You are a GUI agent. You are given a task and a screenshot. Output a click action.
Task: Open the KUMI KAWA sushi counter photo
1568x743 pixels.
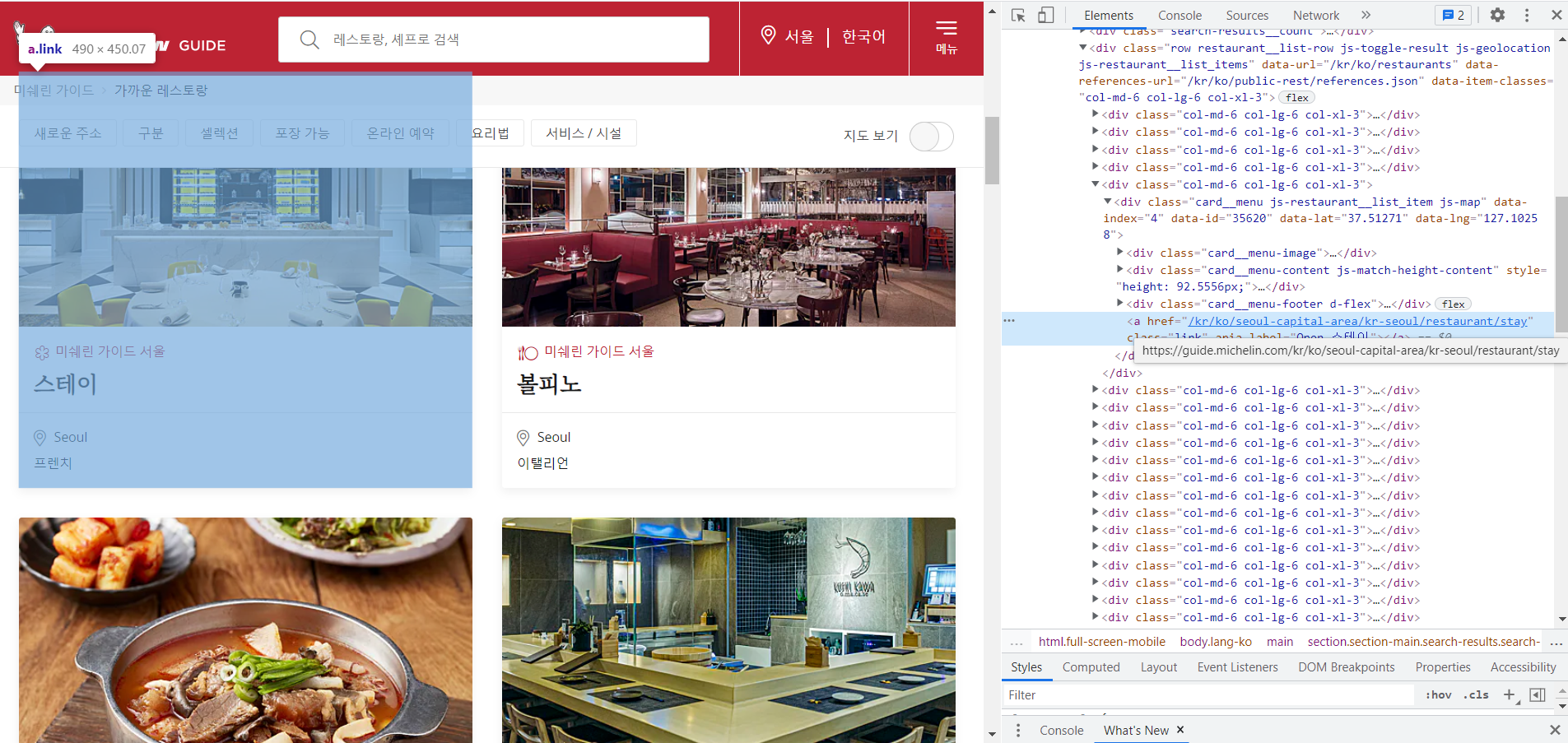click(x=728, y=630)
